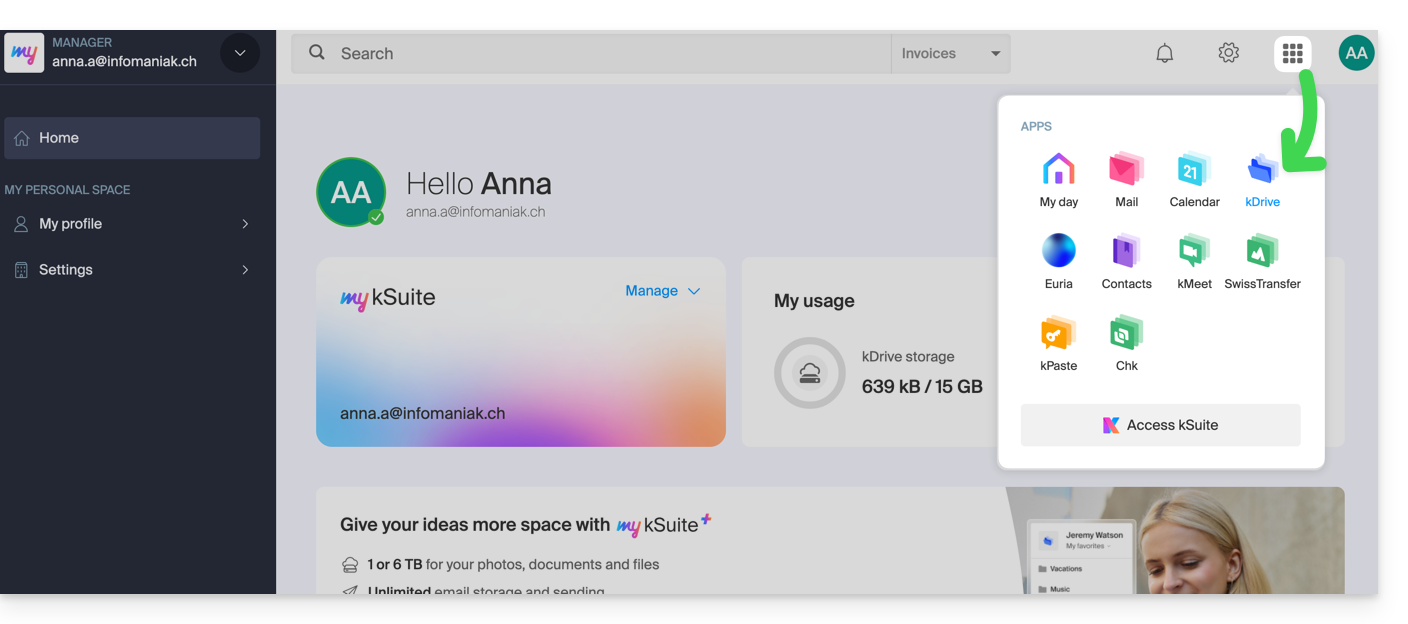
Task: Start kMeet from apps panel
Action: pos(1194,252)
